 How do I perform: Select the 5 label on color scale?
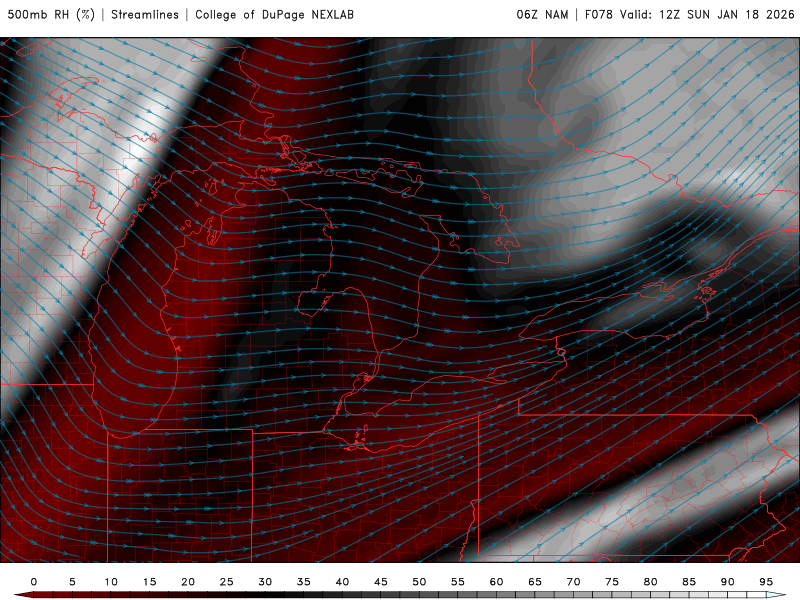[72, 582]
